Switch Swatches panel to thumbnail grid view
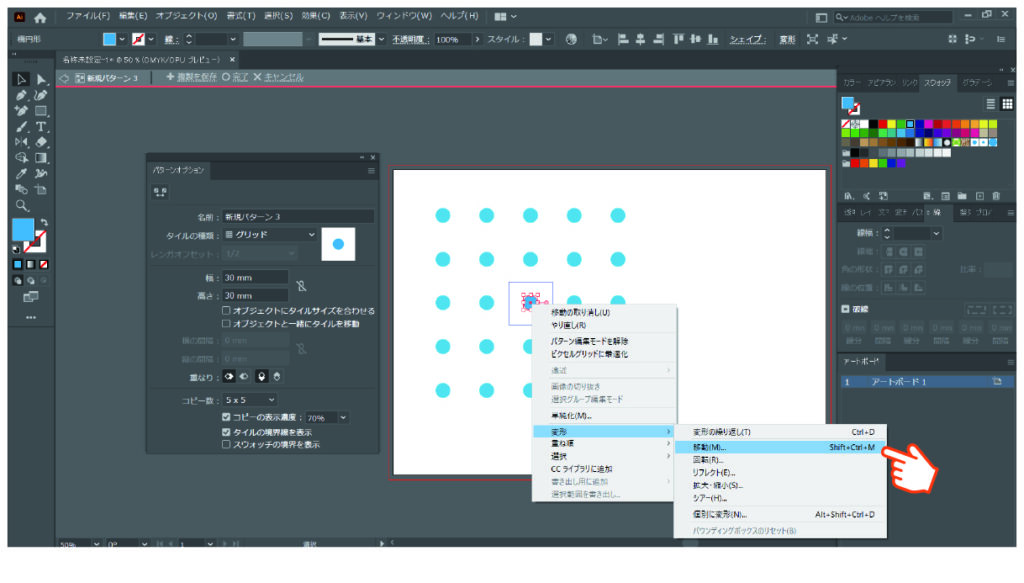 [1007, 104]
